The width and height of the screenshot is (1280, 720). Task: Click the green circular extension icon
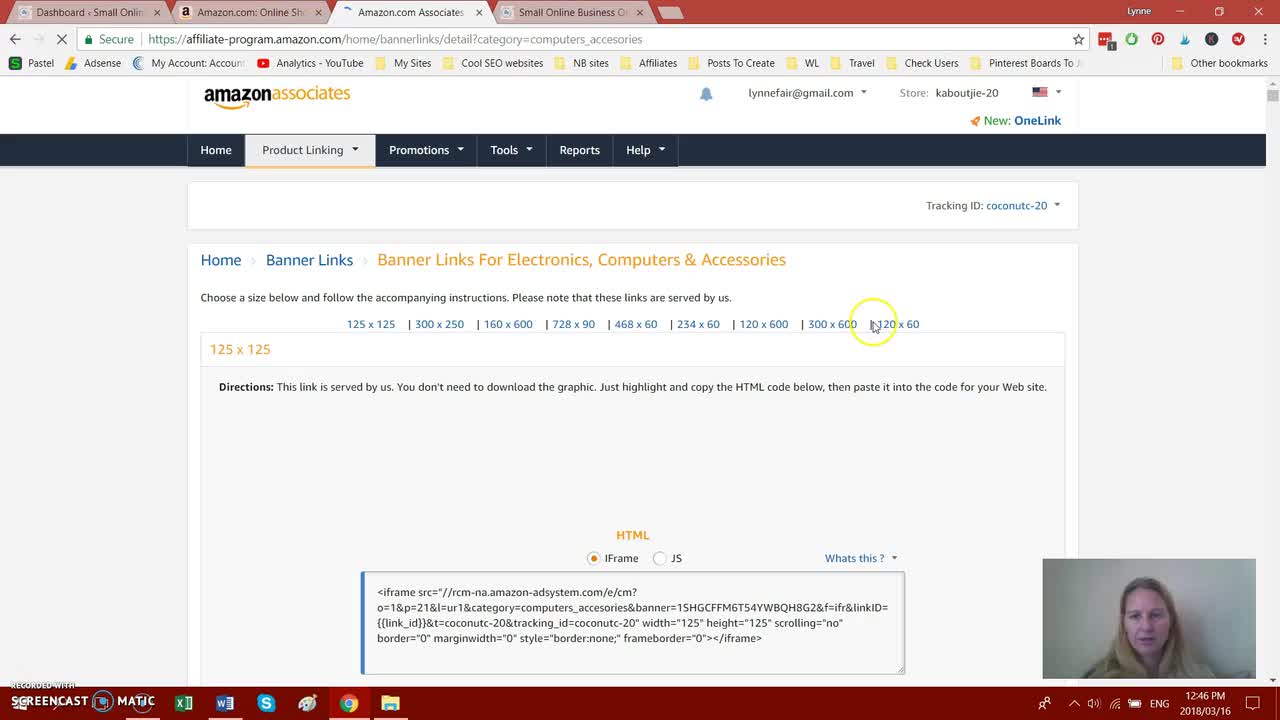[x=1131, y=39]
